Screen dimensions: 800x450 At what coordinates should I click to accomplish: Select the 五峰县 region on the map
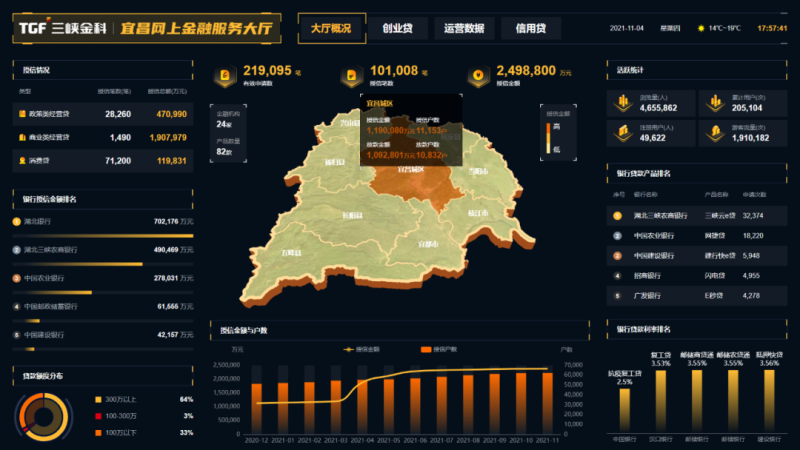(x=291, y=253)
